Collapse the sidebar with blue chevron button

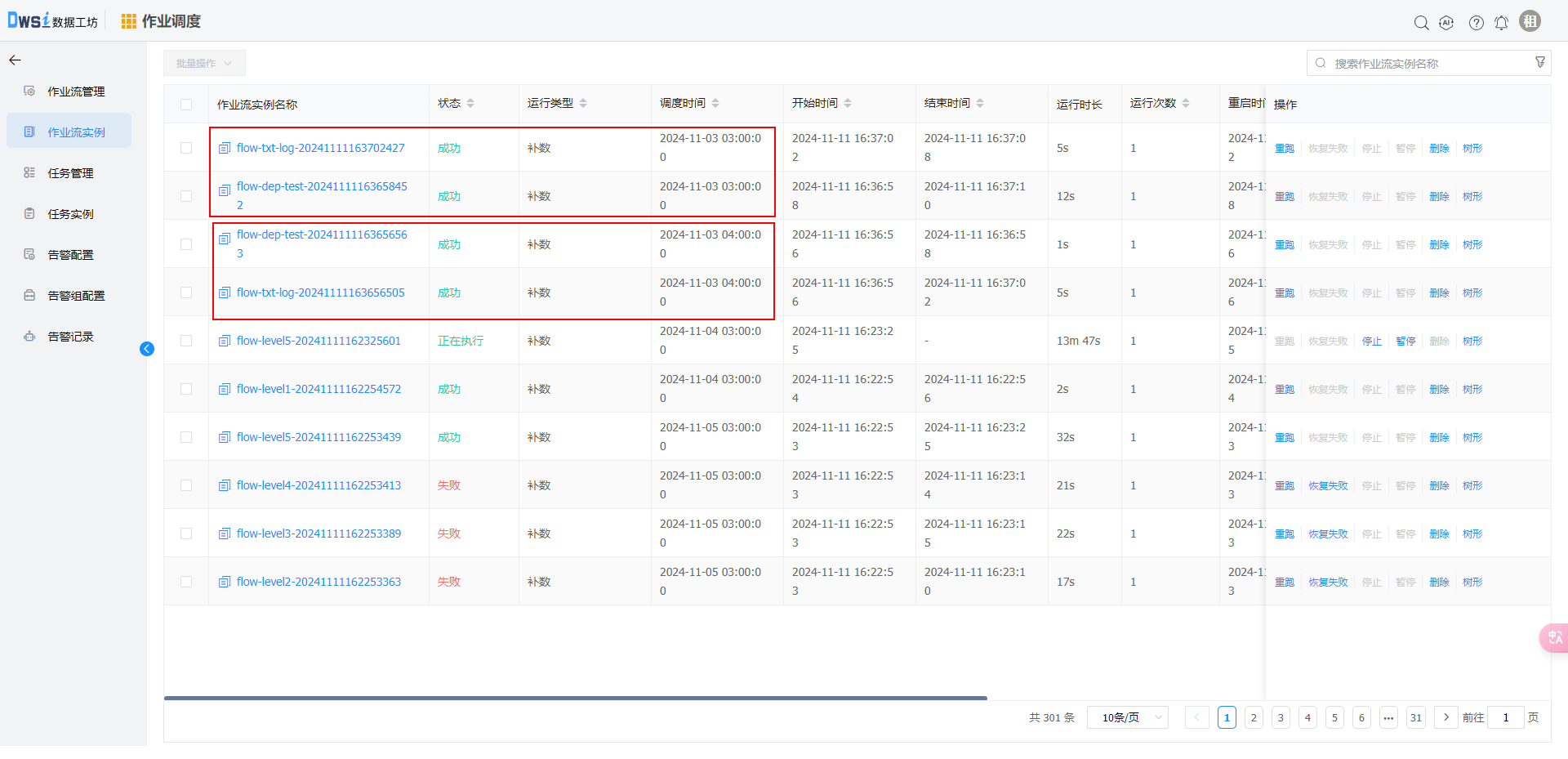click(147, 349)
